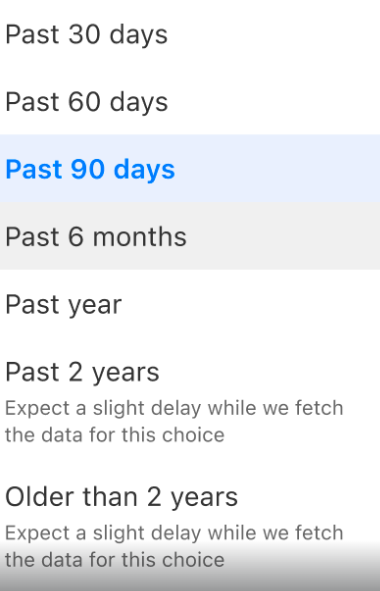The width and height of the screenshot is (380, 591).
Task: Choose data older than two years
Action: 190,527
